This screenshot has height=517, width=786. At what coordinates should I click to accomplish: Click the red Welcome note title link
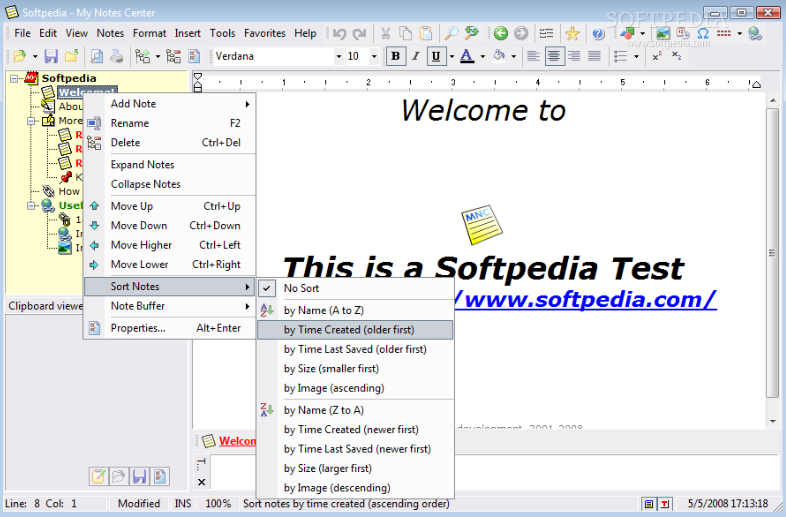coord(237,441)
